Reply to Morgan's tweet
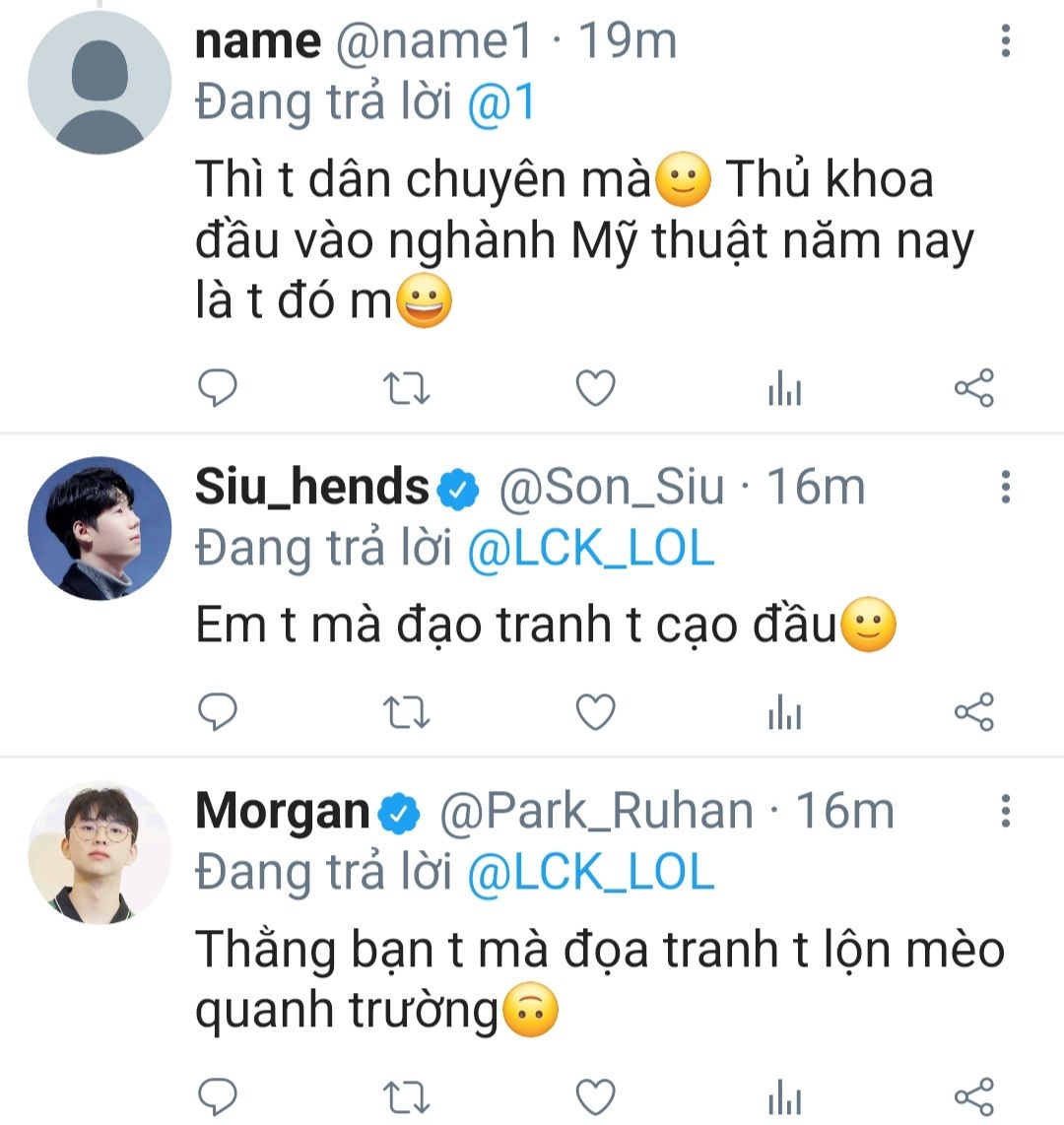The image size is (1064, 1125). [218, 1095]
